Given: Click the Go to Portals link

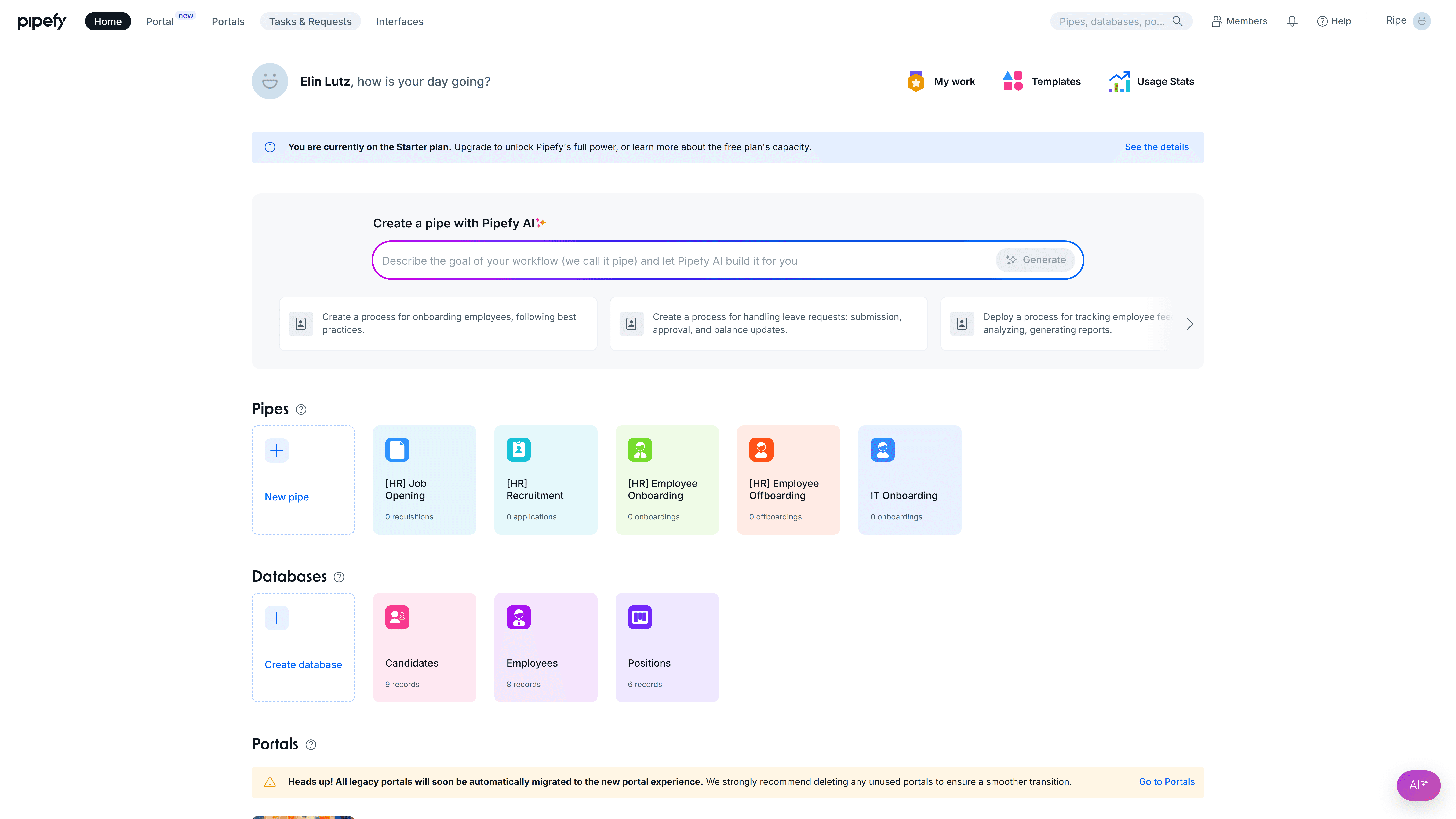Looking at the screenshot, I should 1167,782.
